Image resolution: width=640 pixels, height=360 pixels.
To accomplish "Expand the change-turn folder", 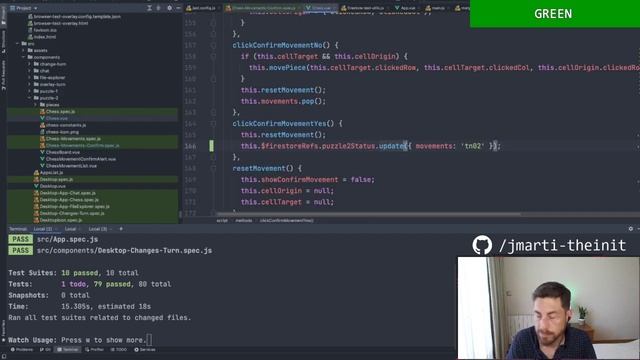I will click(30, 64).
